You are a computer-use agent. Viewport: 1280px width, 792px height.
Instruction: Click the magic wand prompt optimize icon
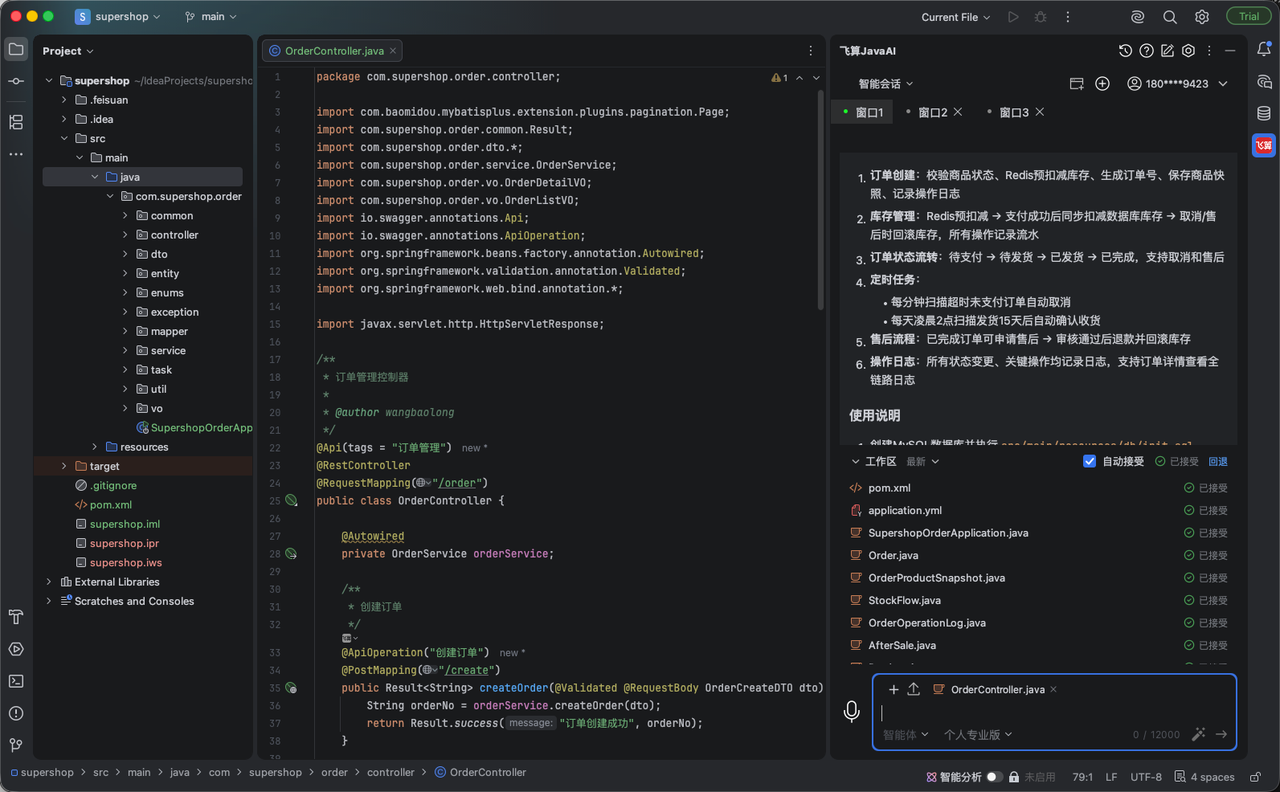(x=1198, y=734)
